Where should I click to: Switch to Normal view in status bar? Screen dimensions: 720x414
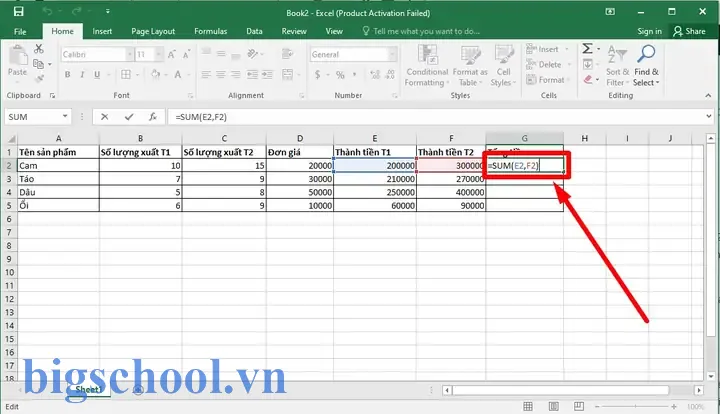click(x=528, y=406)
